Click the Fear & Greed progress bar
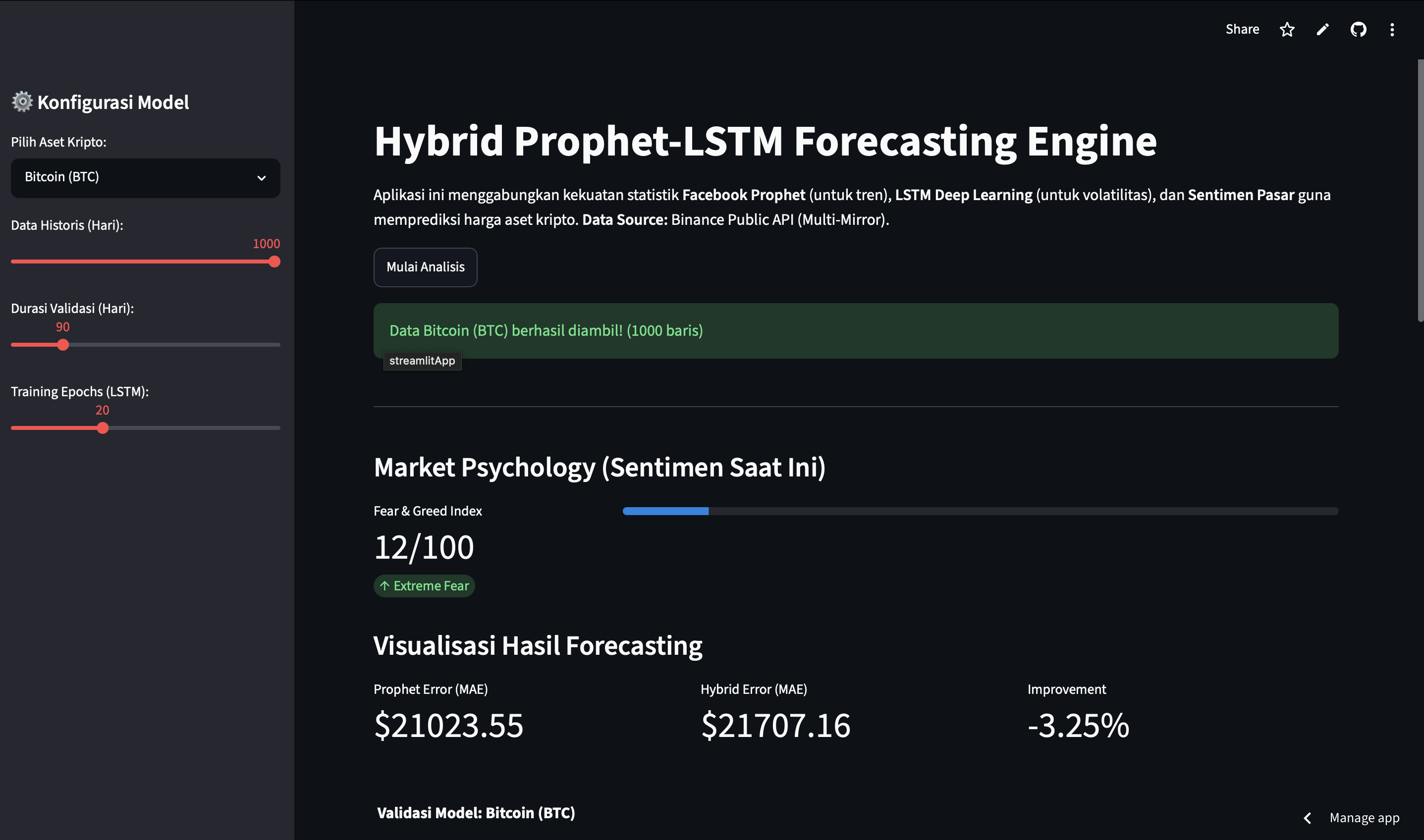This screenshot has width=1424, height=840. click(x=980, y=511)
